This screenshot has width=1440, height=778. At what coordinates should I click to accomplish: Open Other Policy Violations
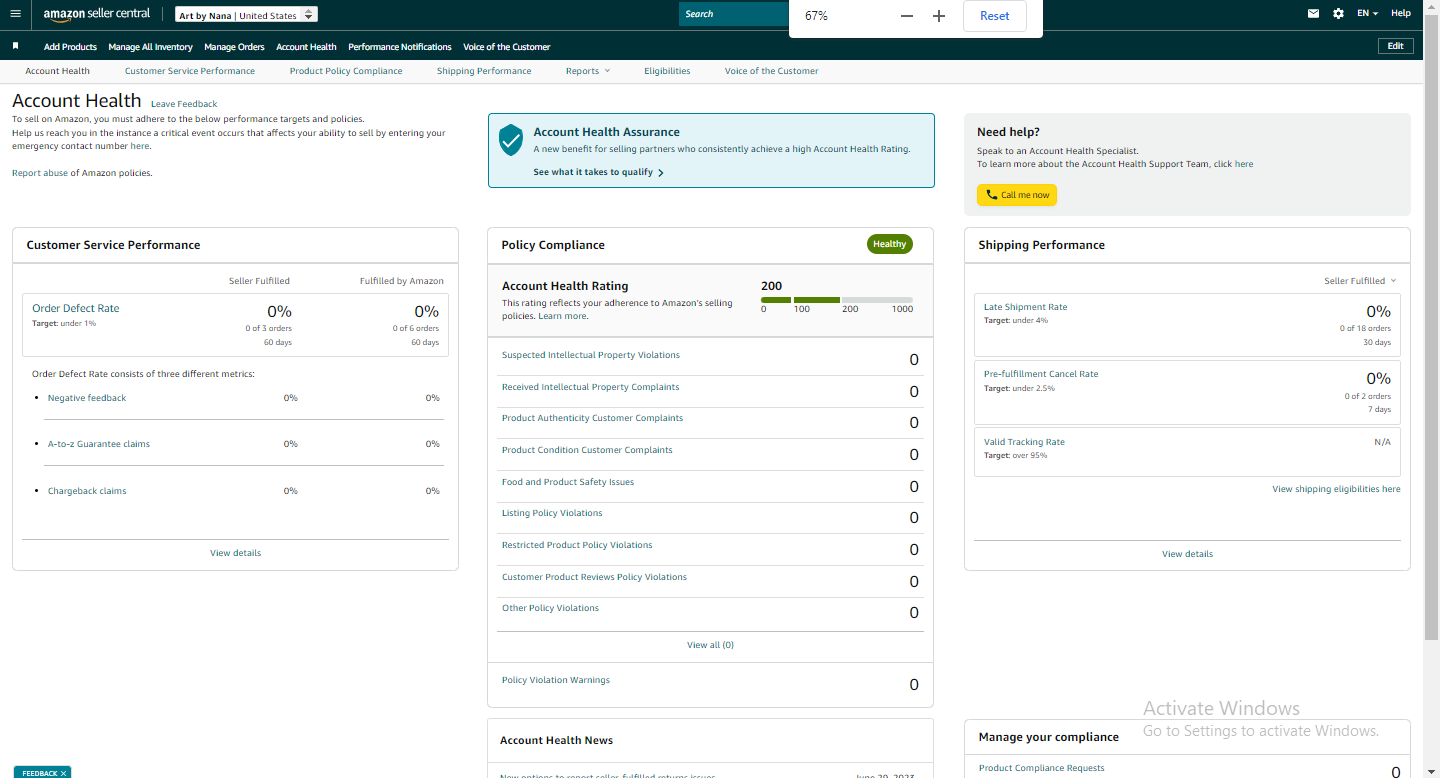coord(551,608)
